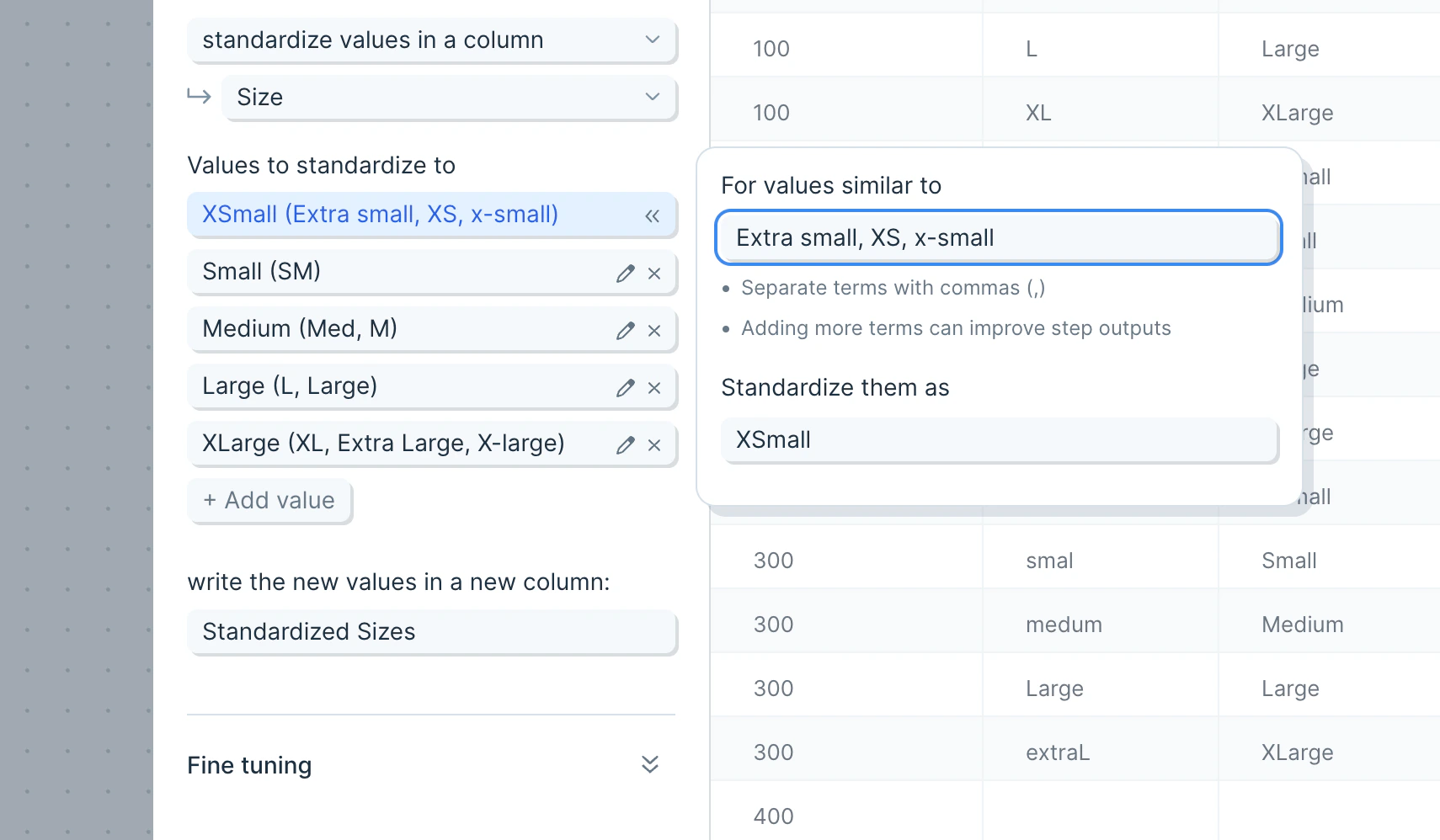The image size is (1440, 840).
Task: Click the Standardized Sizes column name field
Action: [432, 632]
